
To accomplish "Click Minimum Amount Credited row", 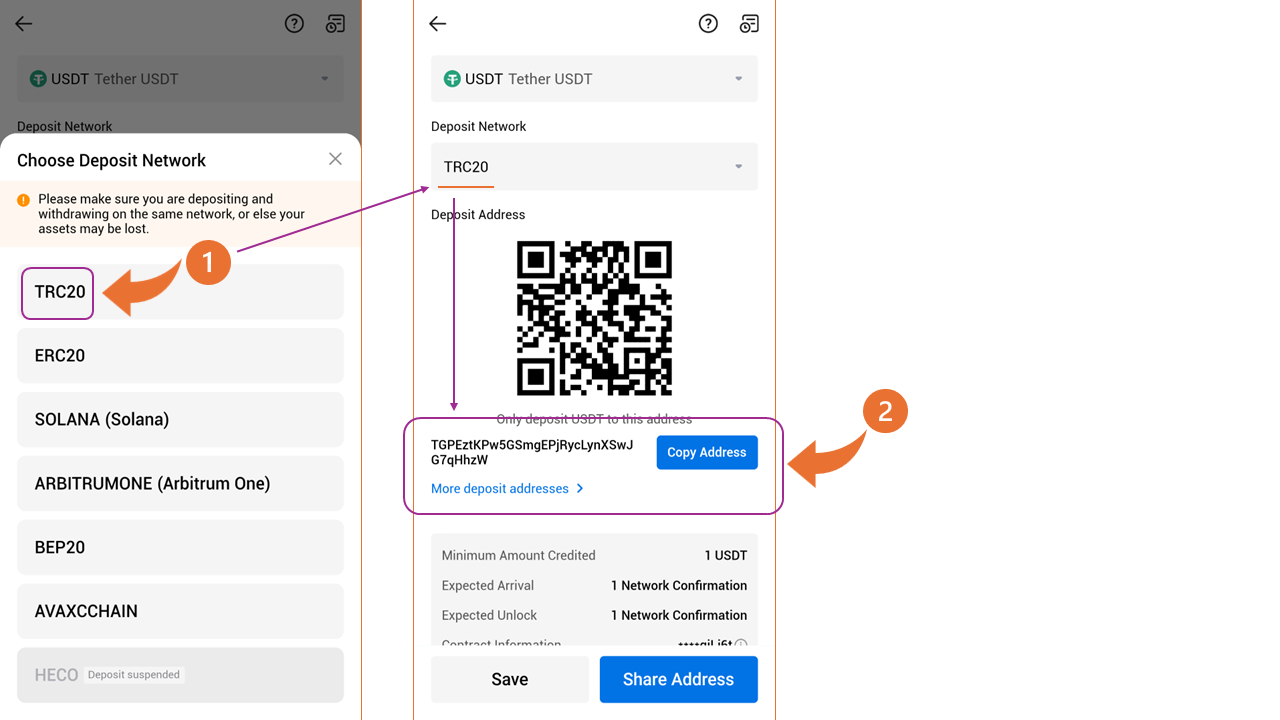I will 594,556.
